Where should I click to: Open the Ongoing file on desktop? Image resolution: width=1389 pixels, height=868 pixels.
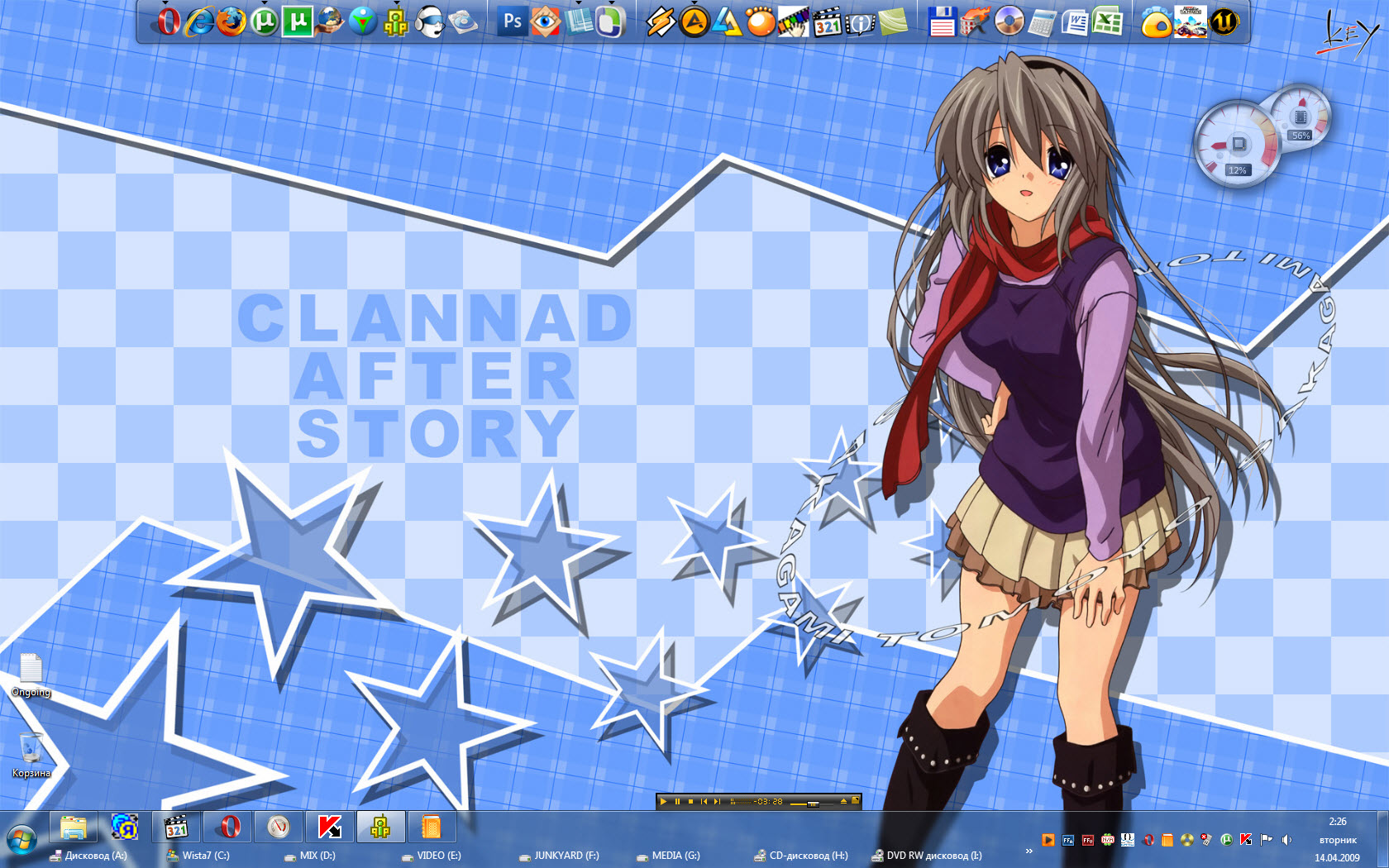pos(31,675)
